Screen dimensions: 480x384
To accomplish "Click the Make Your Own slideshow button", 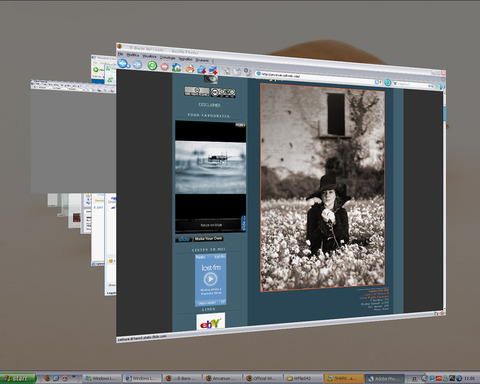I will click(x=209, y=239).
